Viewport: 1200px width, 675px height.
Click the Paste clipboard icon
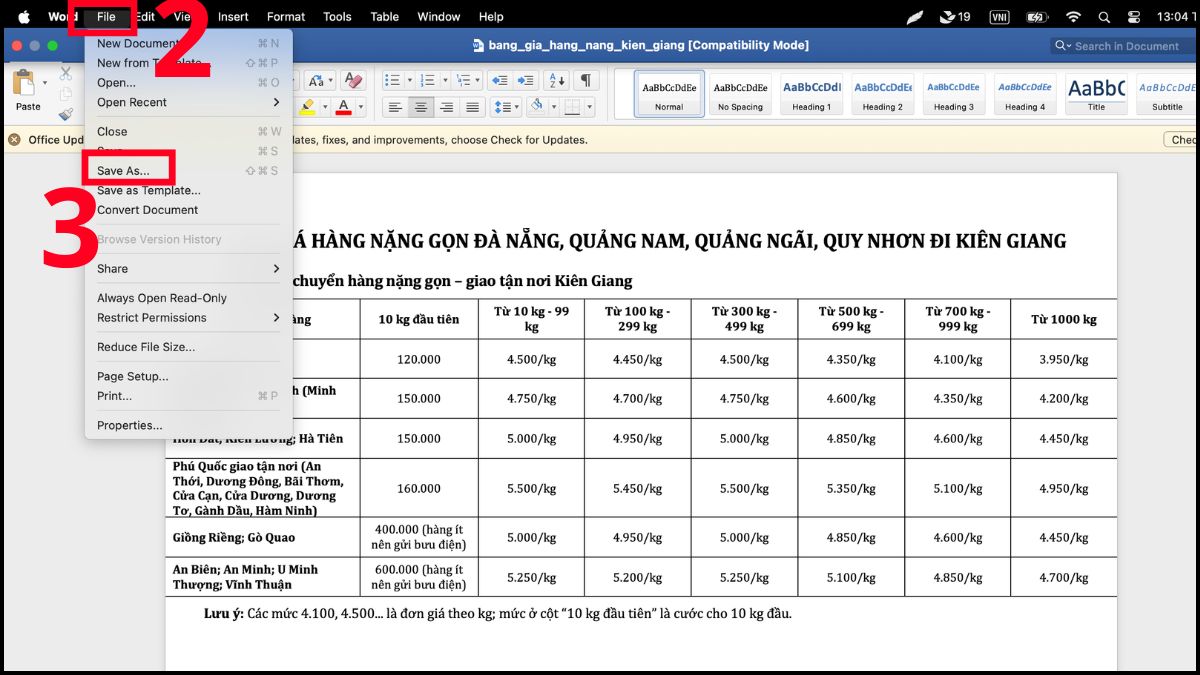[24, 83]
